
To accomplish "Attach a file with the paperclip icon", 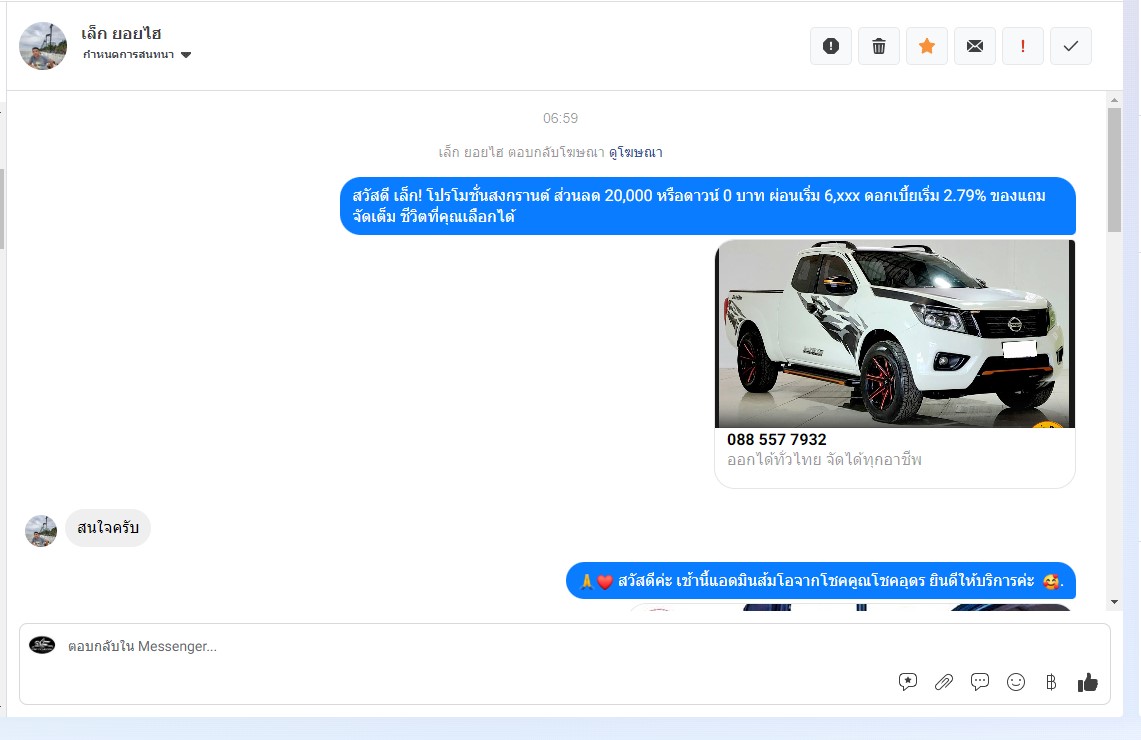I will point(944,682).
